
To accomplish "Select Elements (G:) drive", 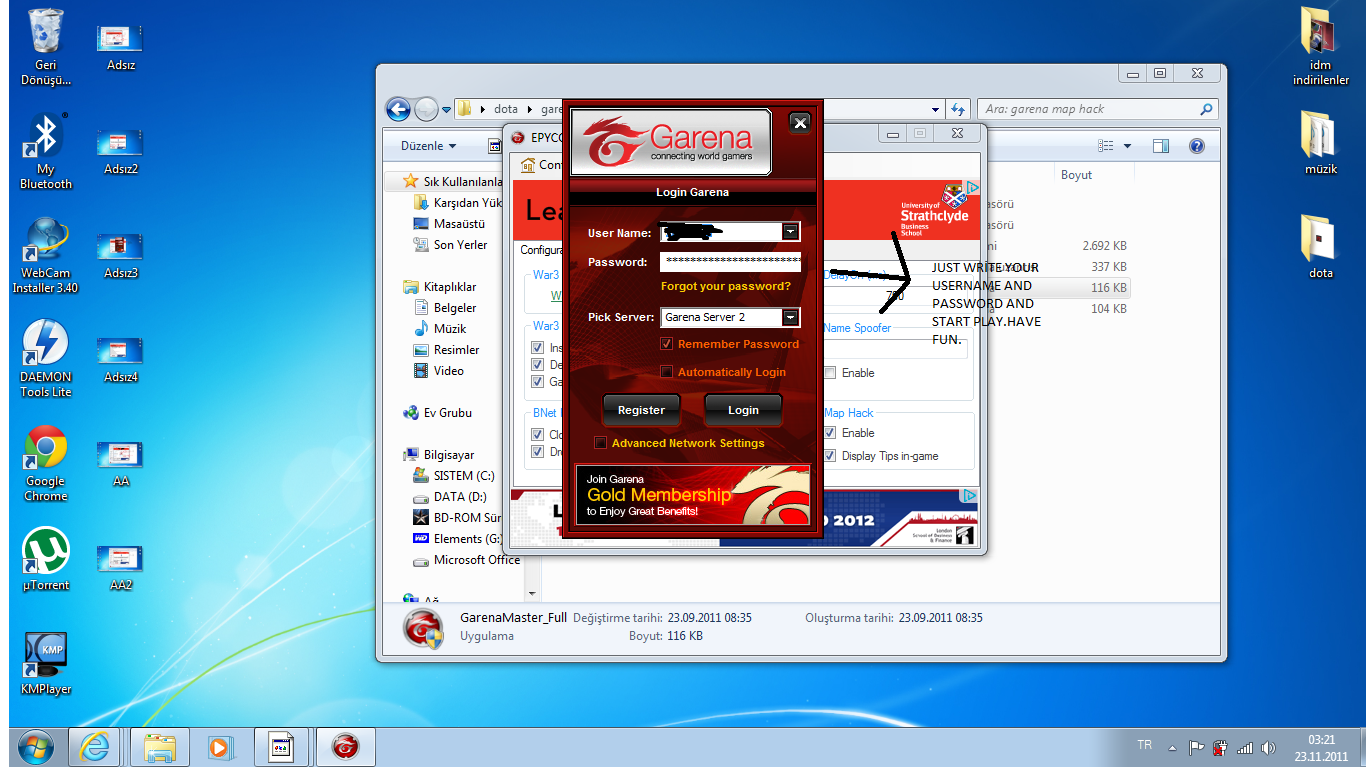I will (x=457, y=539).
